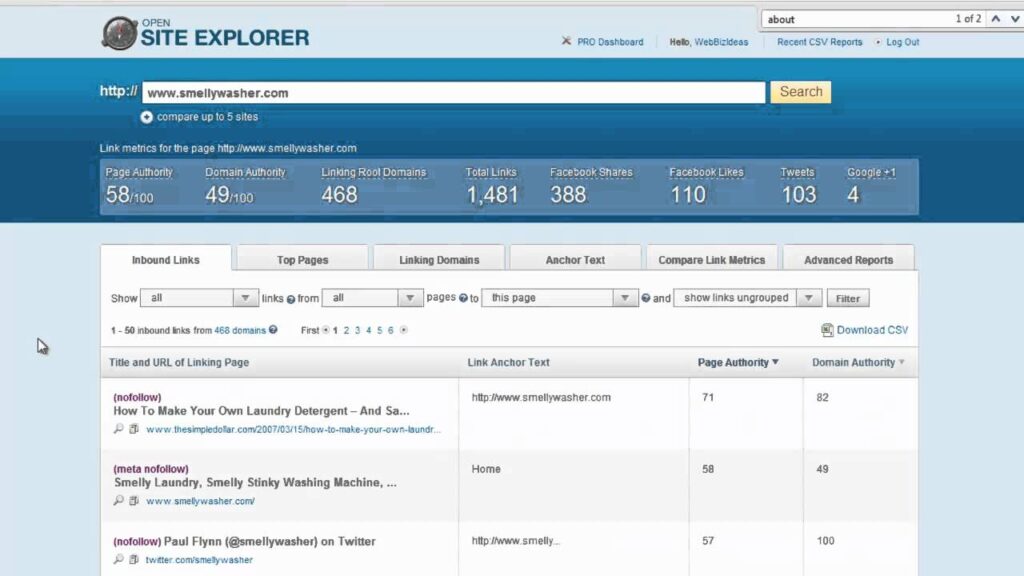
Task: Open the www.smellywasher.com/ URL link
Action: click(200, 502)
